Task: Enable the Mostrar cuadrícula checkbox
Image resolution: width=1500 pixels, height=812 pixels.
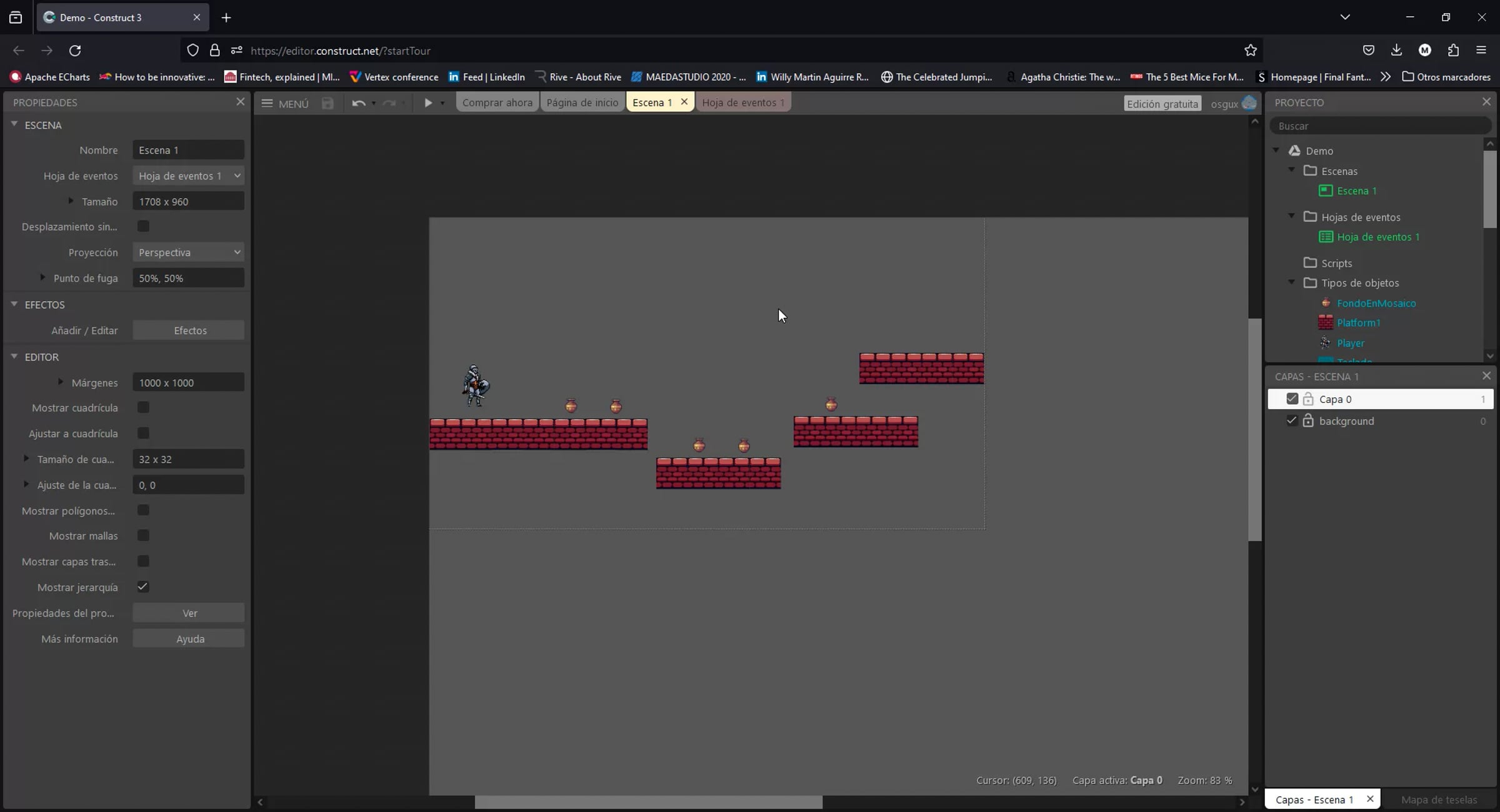Action: pyautogui.click(x=143, y=408)
